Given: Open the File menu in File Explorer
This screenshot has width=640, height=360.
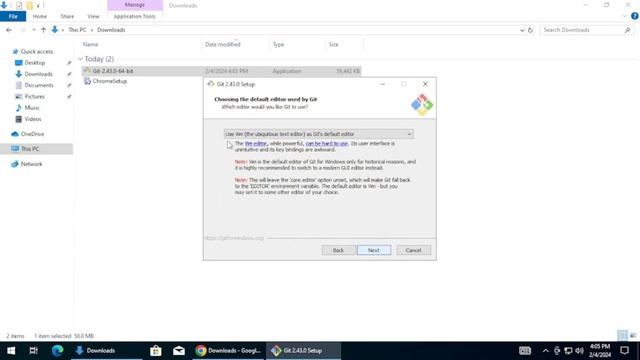Looking at the screenshot, I should (13, 16).
